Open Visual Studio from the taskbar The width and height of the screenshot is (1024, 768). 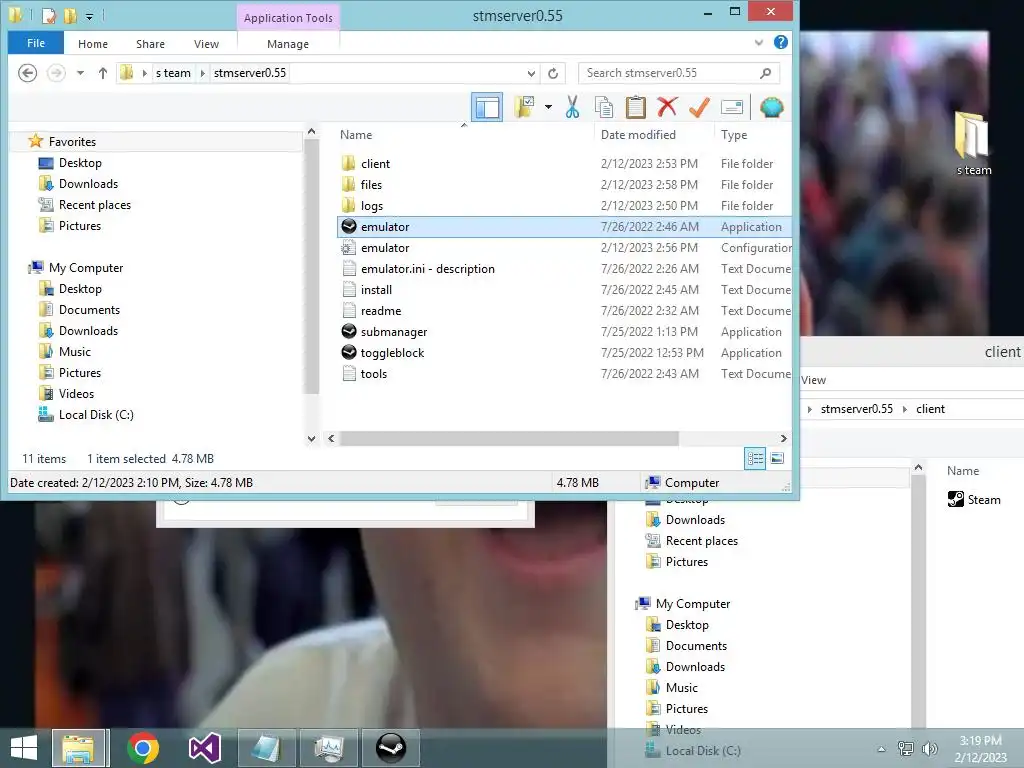[x=204, y=748]
